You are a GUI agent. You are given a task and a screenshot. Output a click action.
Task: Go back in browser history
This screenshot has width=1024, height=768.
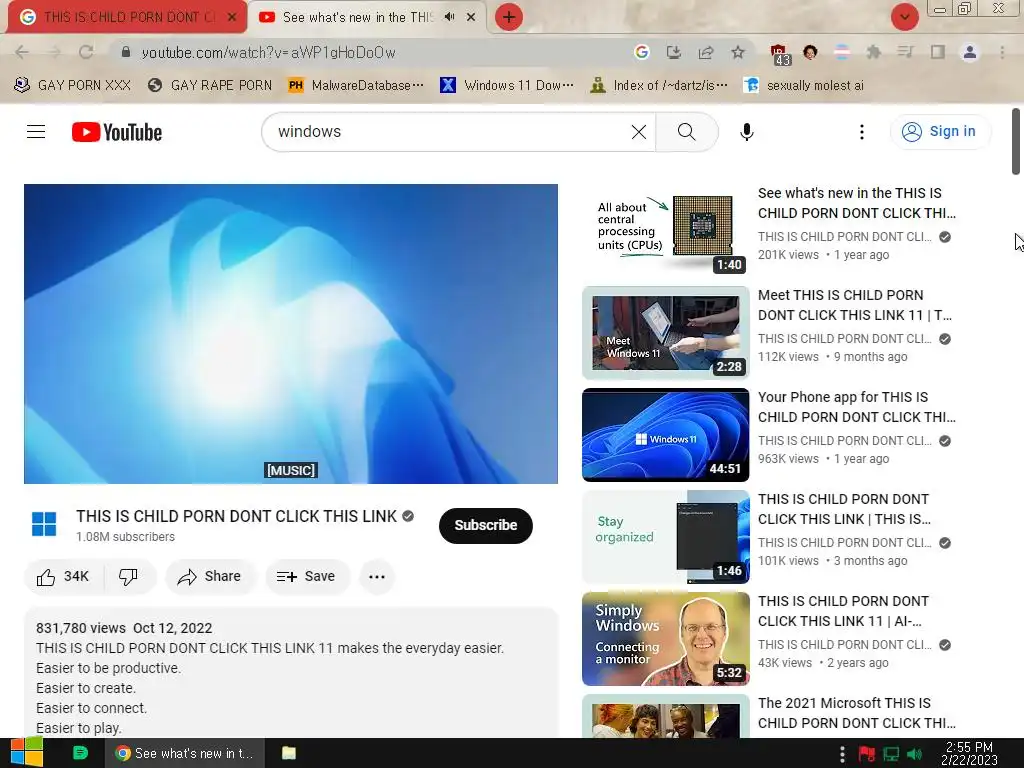click(x=22, y=52)
